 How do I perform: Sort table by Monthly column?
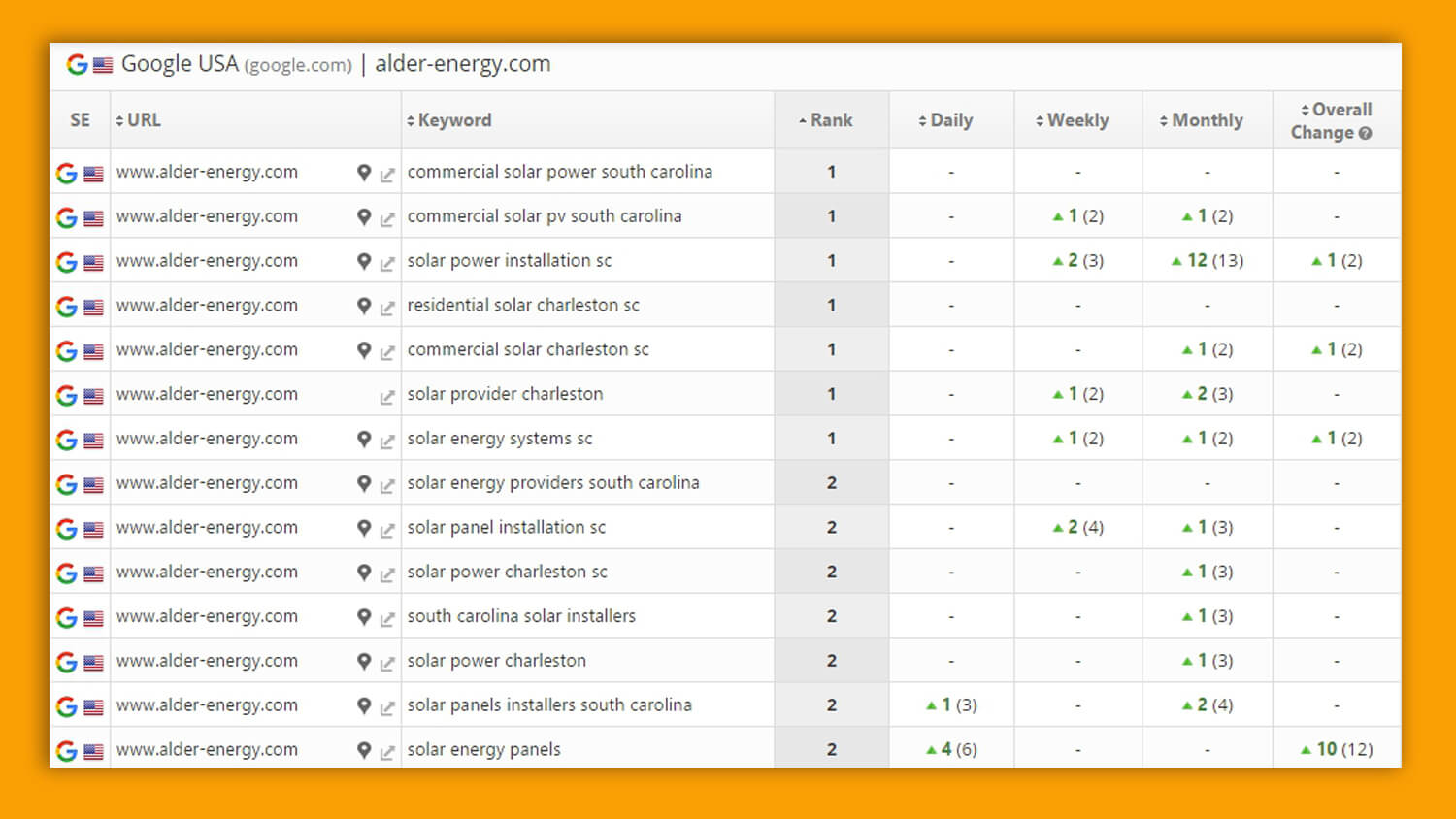1201,120
